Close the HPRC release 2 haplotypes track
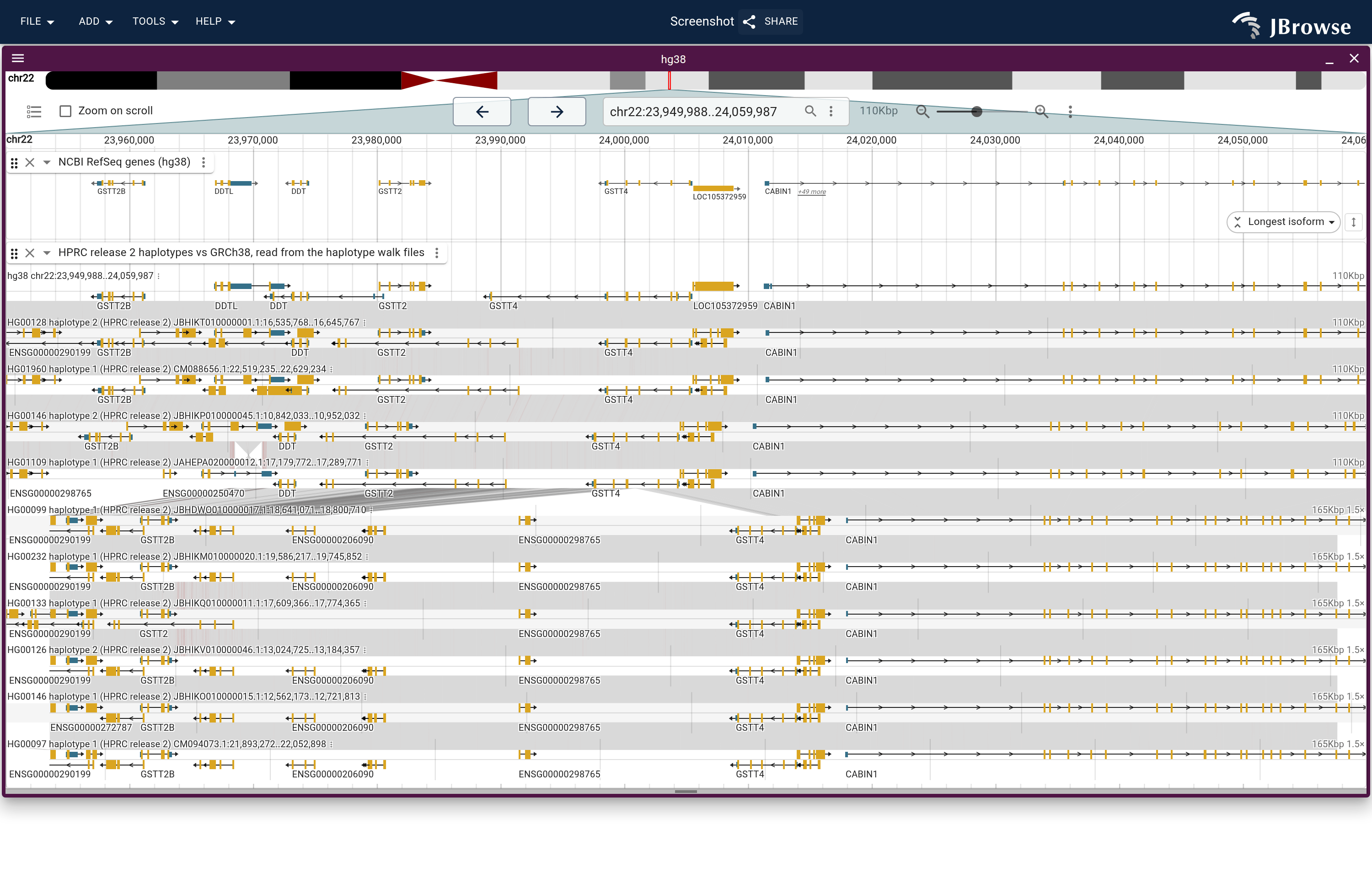The image size is (1372, 878). click(x=30, y=253)
